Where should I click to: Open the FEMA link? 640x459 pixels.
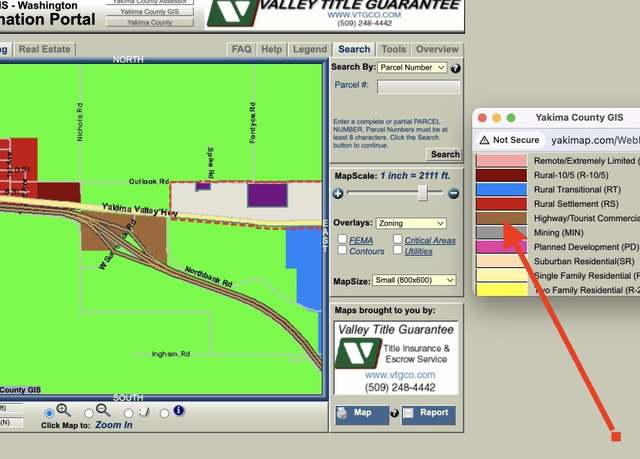pyautogui.click(x=361, y=241)
